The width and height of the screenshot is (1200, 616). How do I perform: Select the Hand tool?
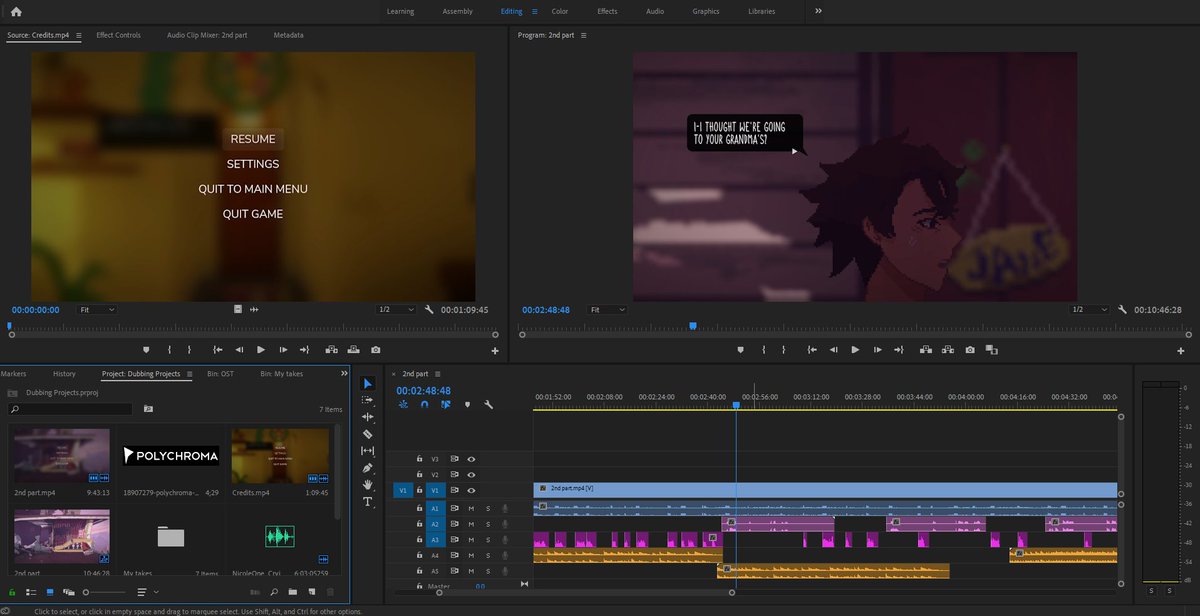point(367,485)
